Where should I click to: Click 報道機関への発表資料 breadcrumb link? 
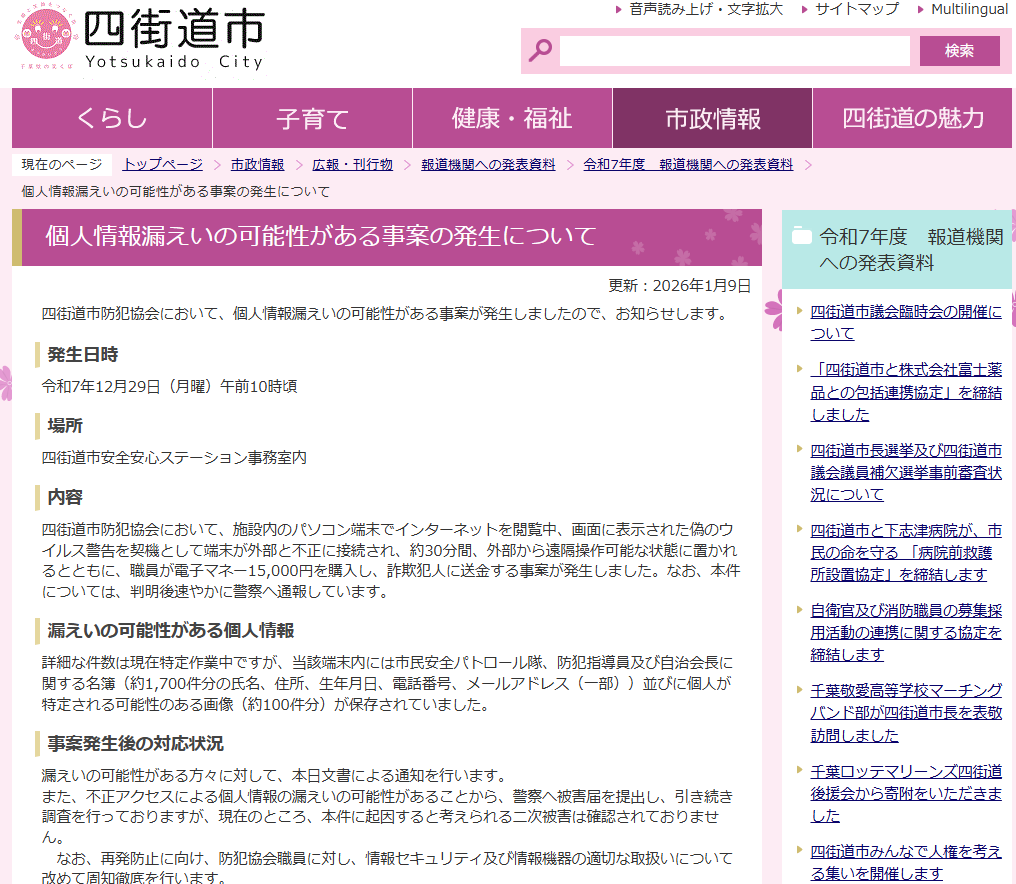pyautogui.click(x=488, y=165)
